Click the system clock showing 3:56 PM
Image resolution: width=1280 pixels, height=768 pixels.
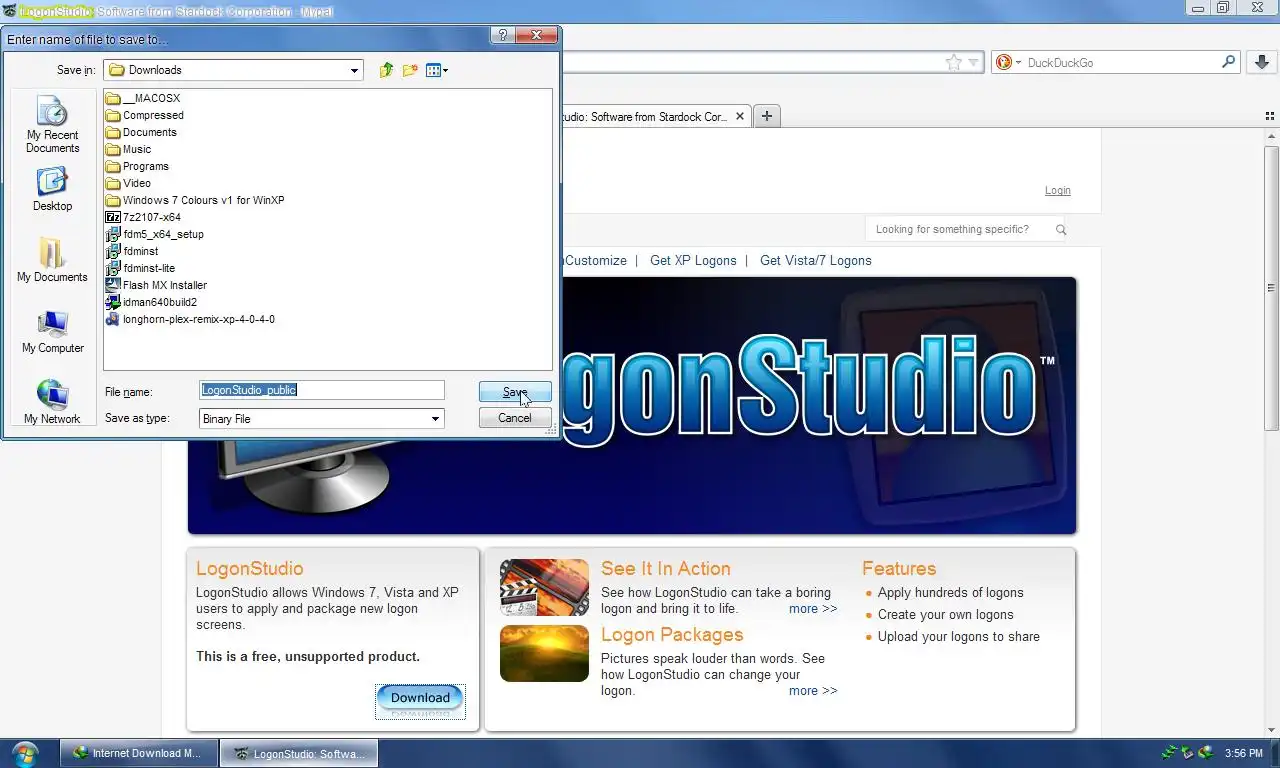(1243, 753)
